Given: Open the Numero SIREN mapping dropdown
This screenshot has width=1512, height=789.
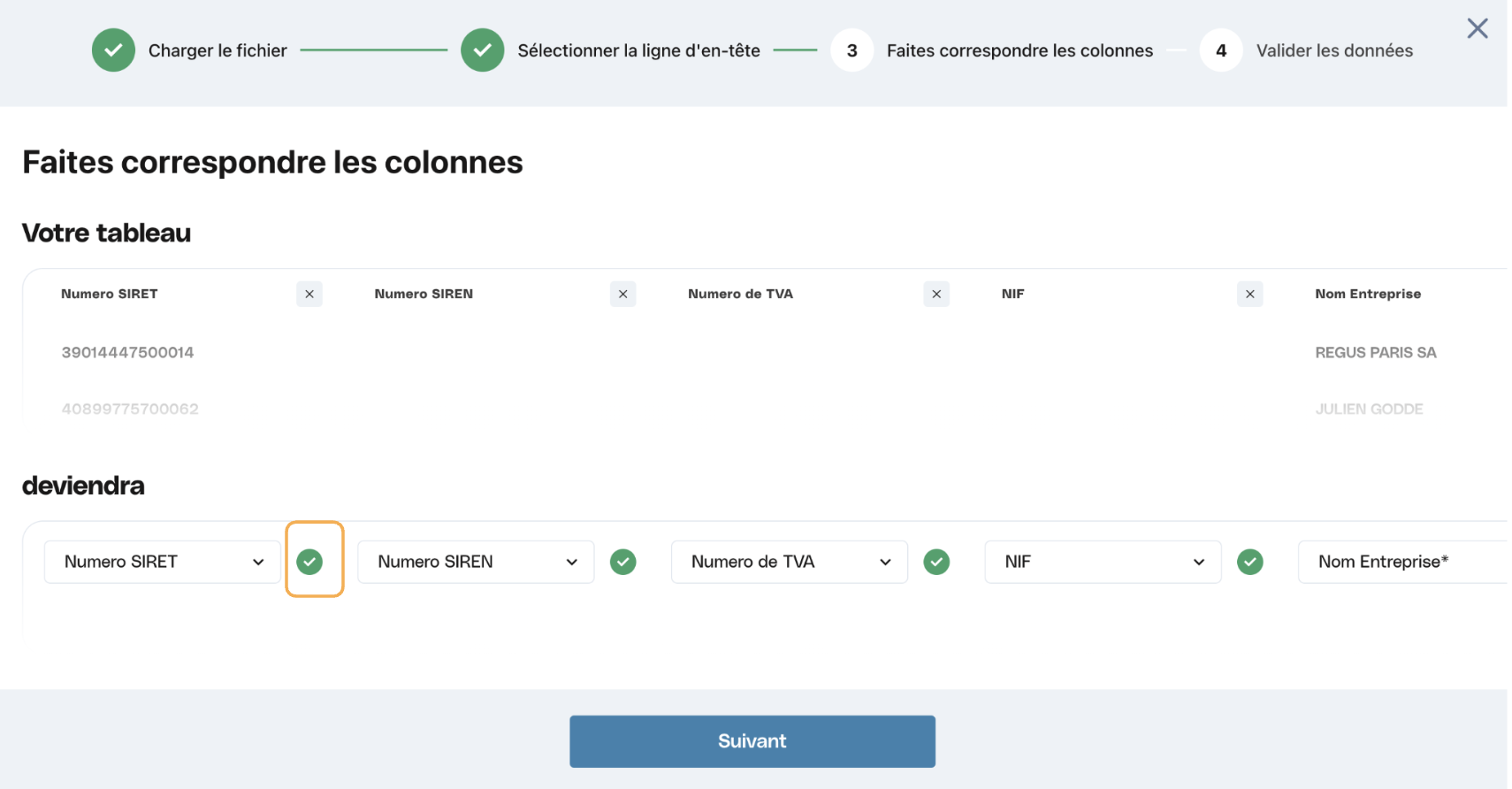Looking at the screenshot, I should (476, 562).
